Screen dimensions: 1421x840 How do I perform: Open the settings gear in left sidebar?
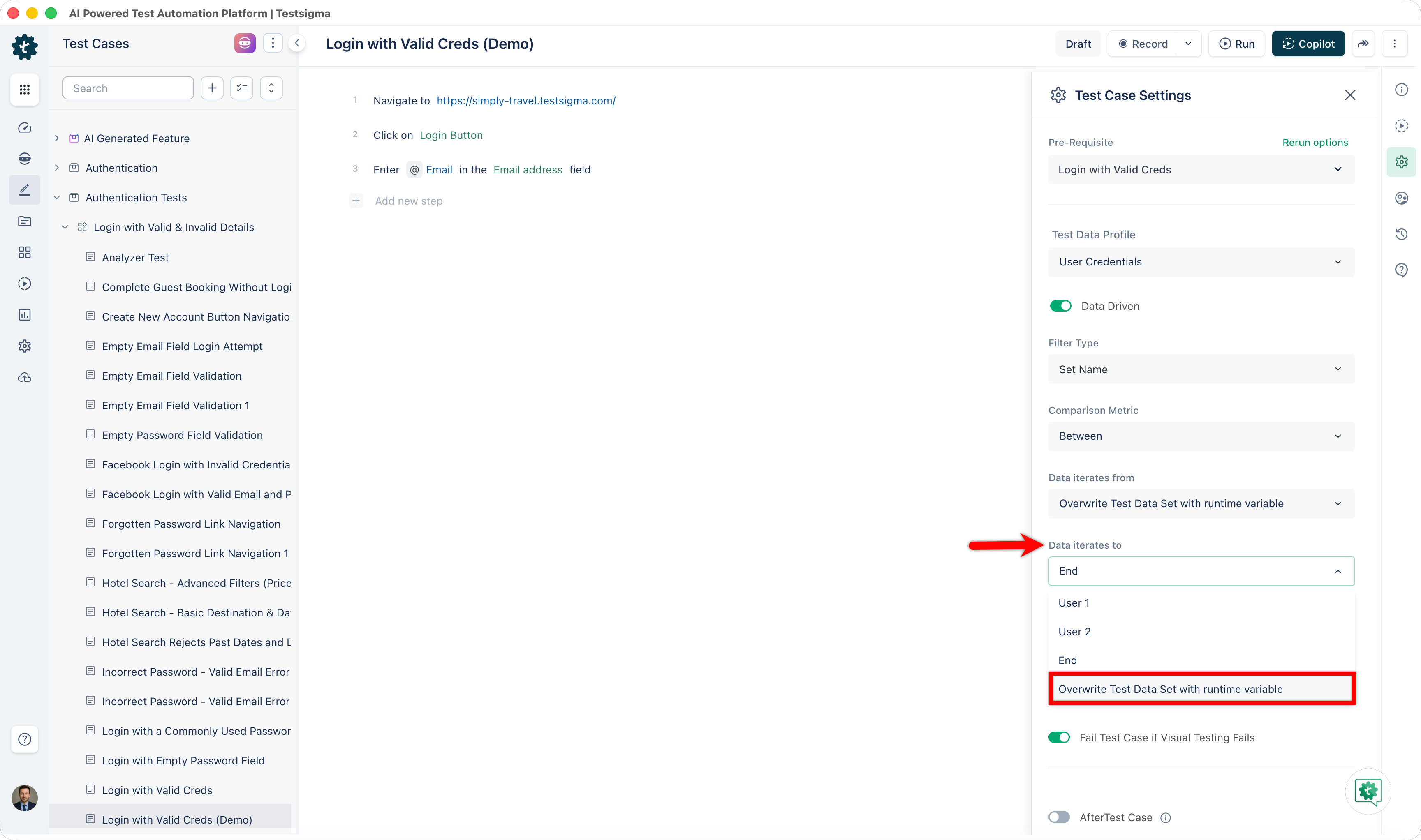[24, 346]
